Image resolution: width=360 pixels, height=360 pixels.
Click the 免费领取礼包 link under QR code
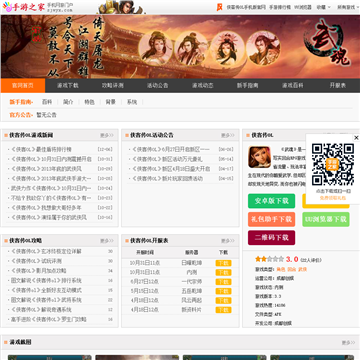[x=333, y=198]
